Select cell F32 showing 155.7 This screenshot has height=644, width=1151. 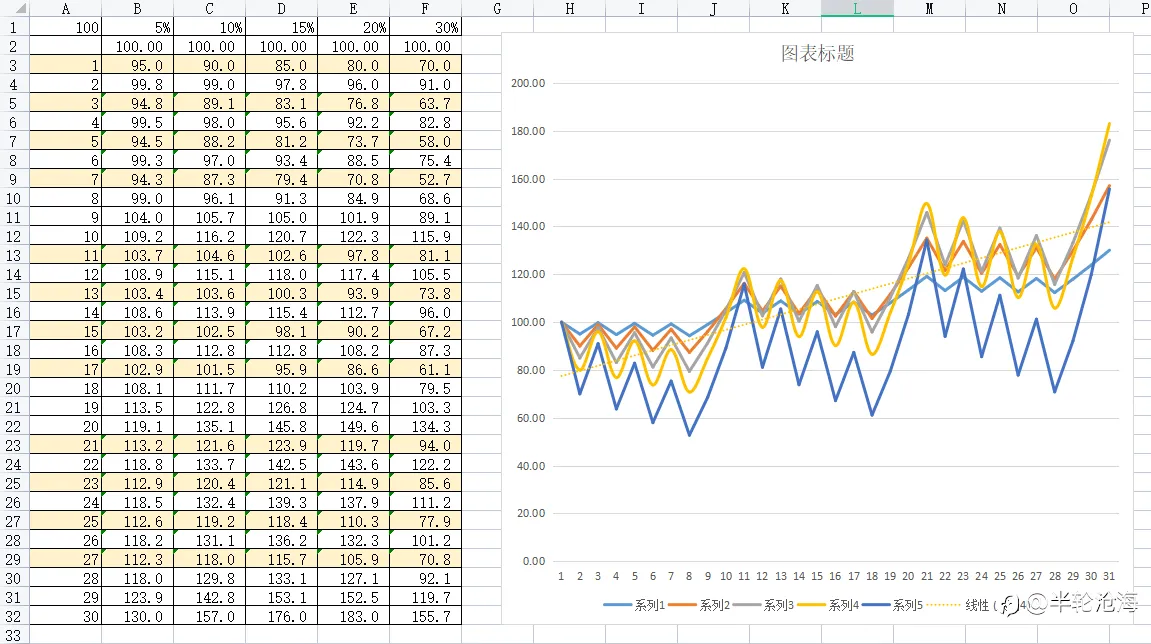coord(426,617)
